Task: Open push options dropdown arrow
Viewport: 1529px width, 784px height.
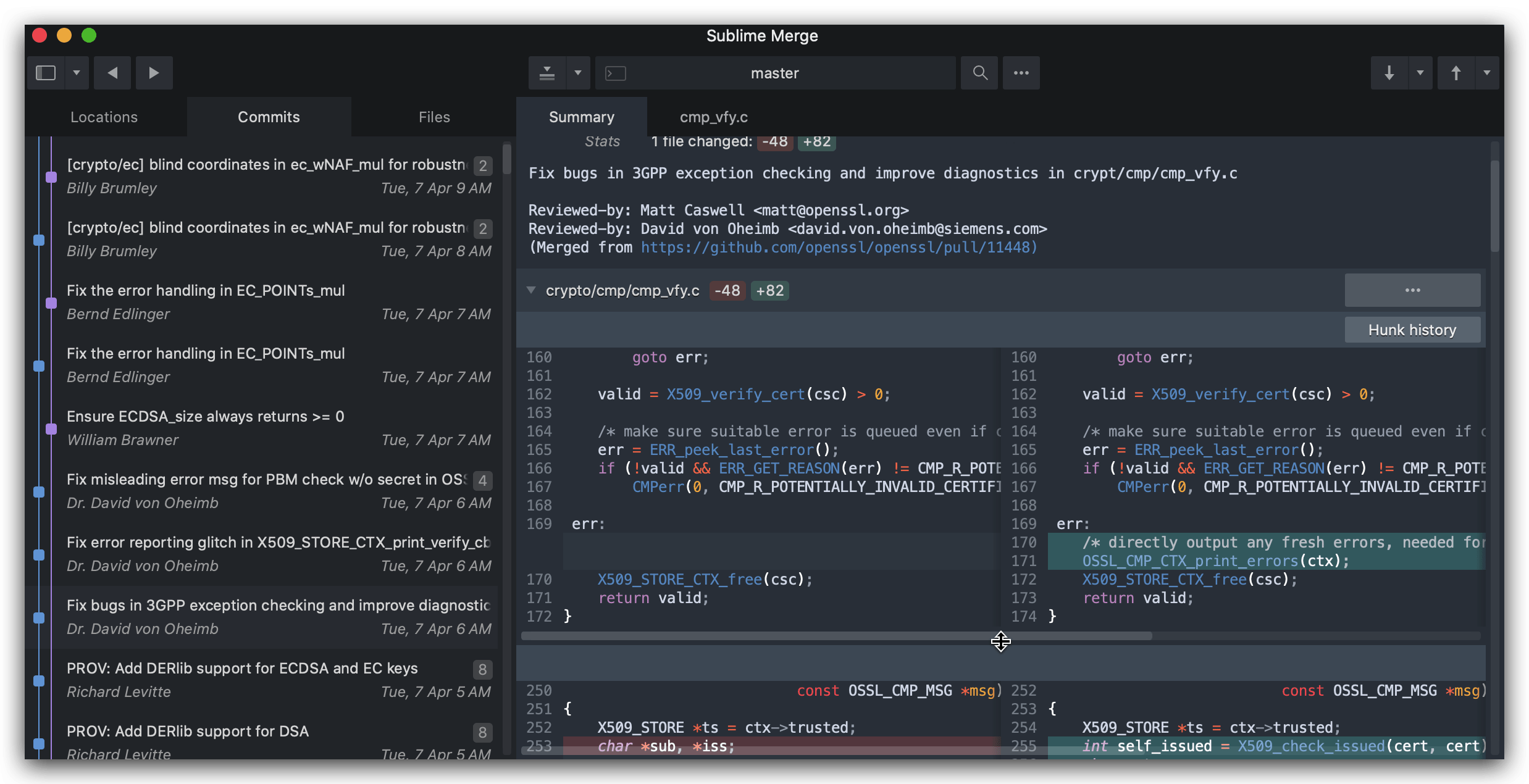Action: pos(1487,73)
